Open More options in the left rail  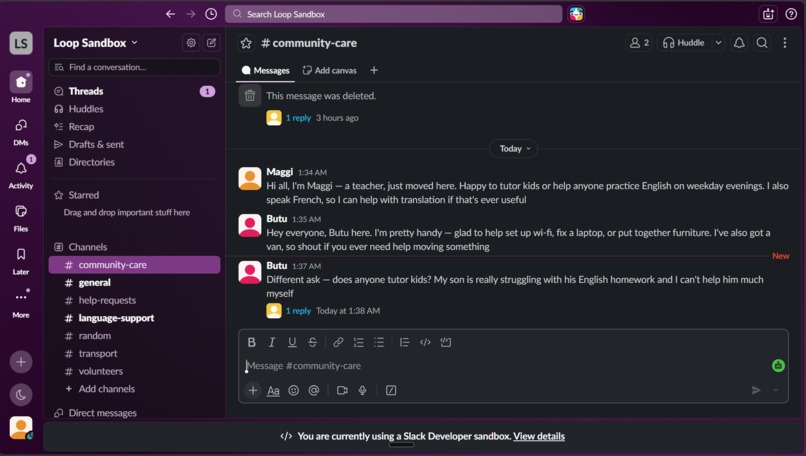(21, 303)
